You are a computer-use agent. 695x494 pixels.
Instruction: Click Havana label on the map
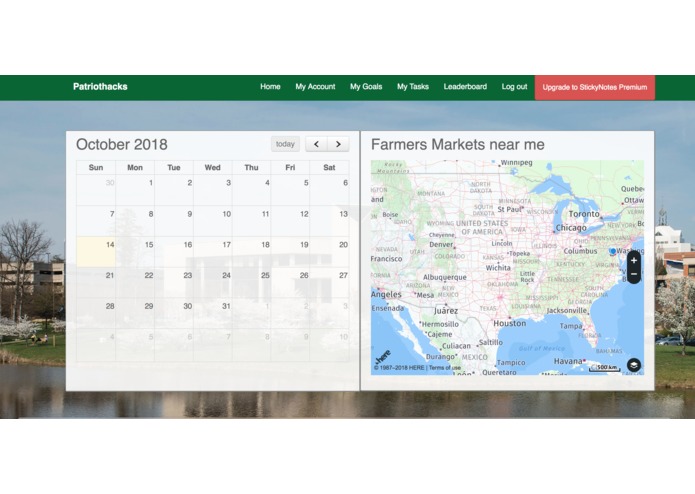point(568,361)
